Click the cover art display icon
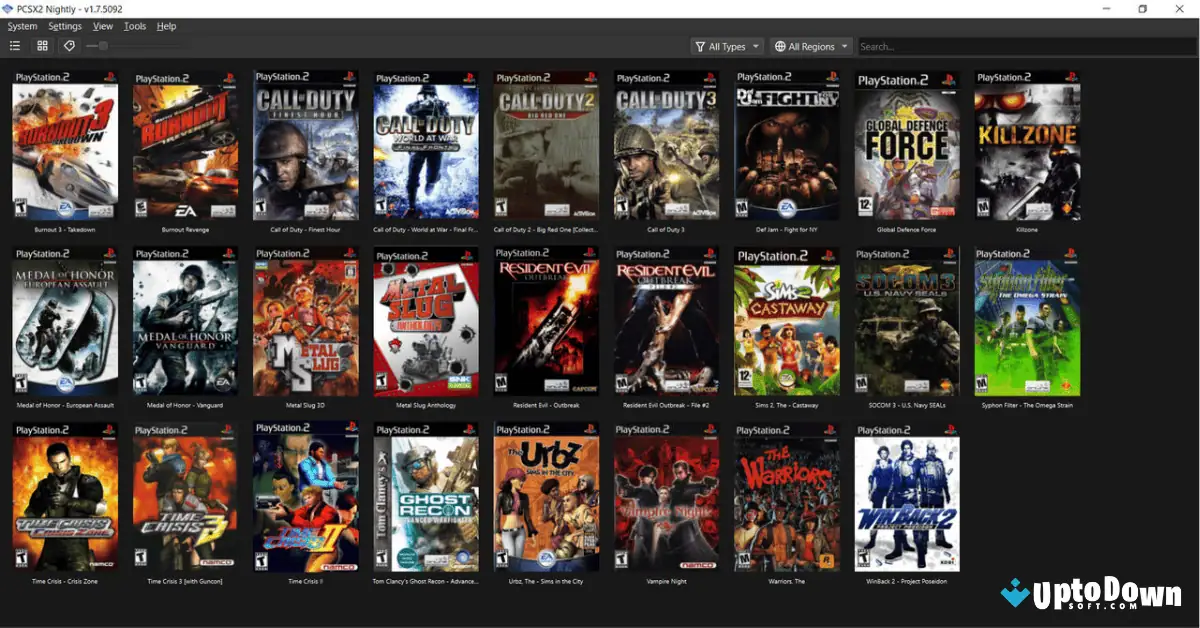The height and width of the screenshot is (628, 1200). pos(68,45)
